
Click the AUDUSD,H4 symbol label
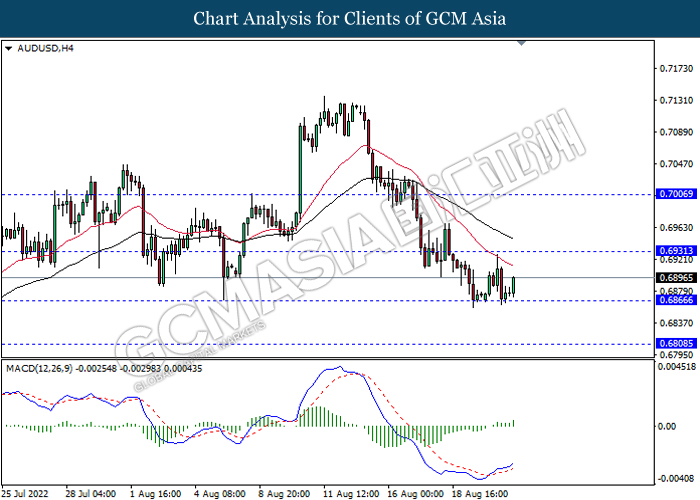click(45, 48)
